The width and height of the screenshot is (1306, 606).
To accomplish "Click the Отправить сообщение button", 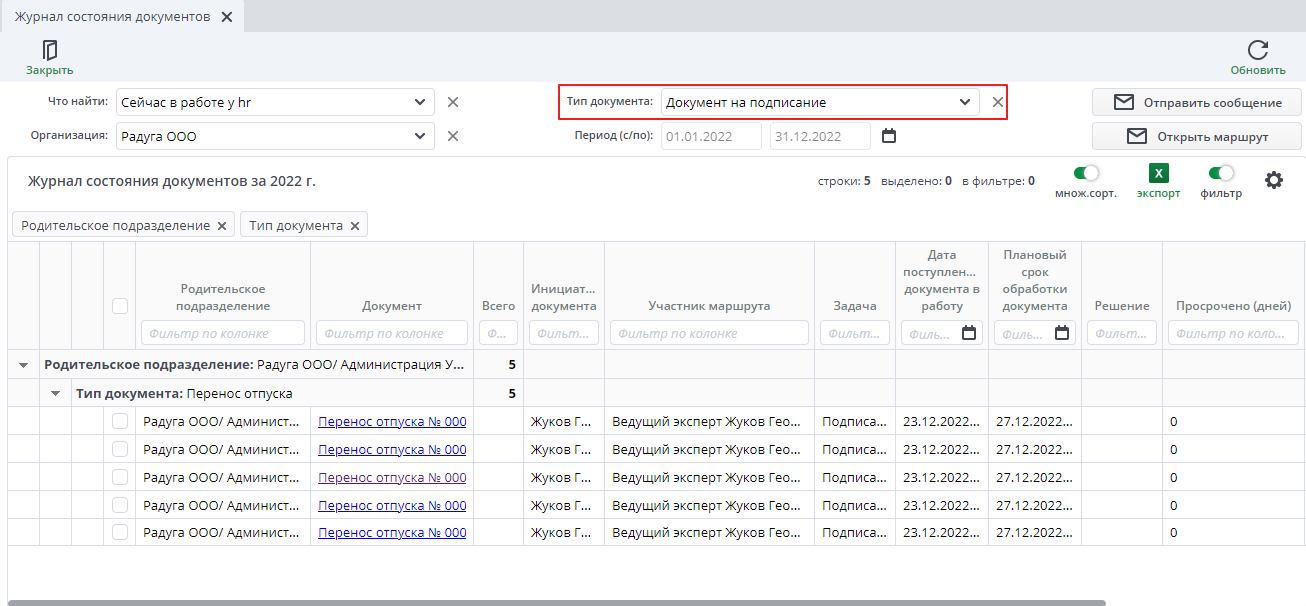I will pos(1196,102).
